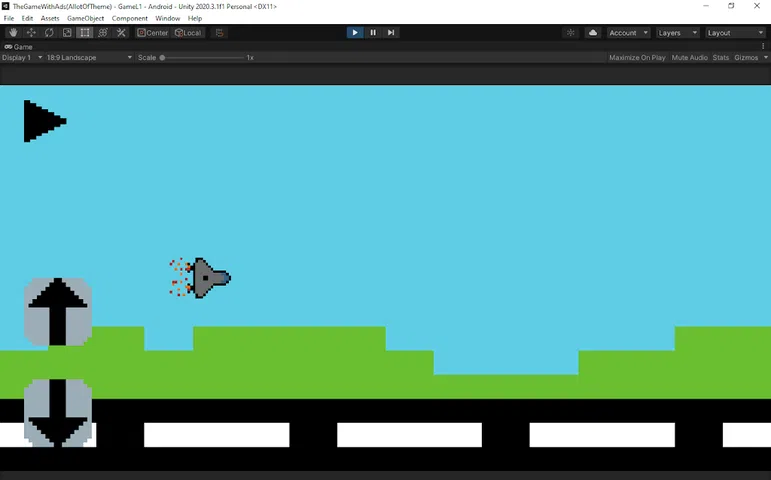This screenshot has height=480, width=771.
Task: Click the Pause button
Action: pyautogui.click(x=373, y=33)
